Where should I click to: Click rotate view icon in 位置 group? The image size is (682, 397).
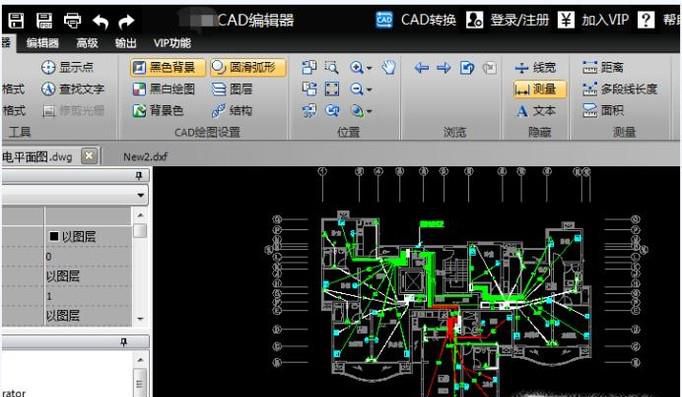(332, 110)
